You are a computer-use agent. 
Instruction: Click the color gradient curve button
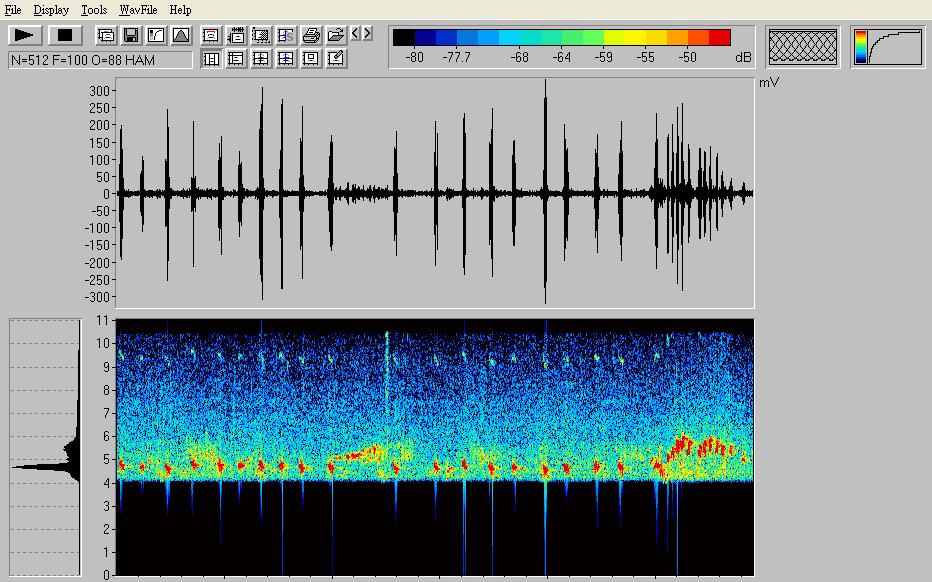(x=888, y=47)
